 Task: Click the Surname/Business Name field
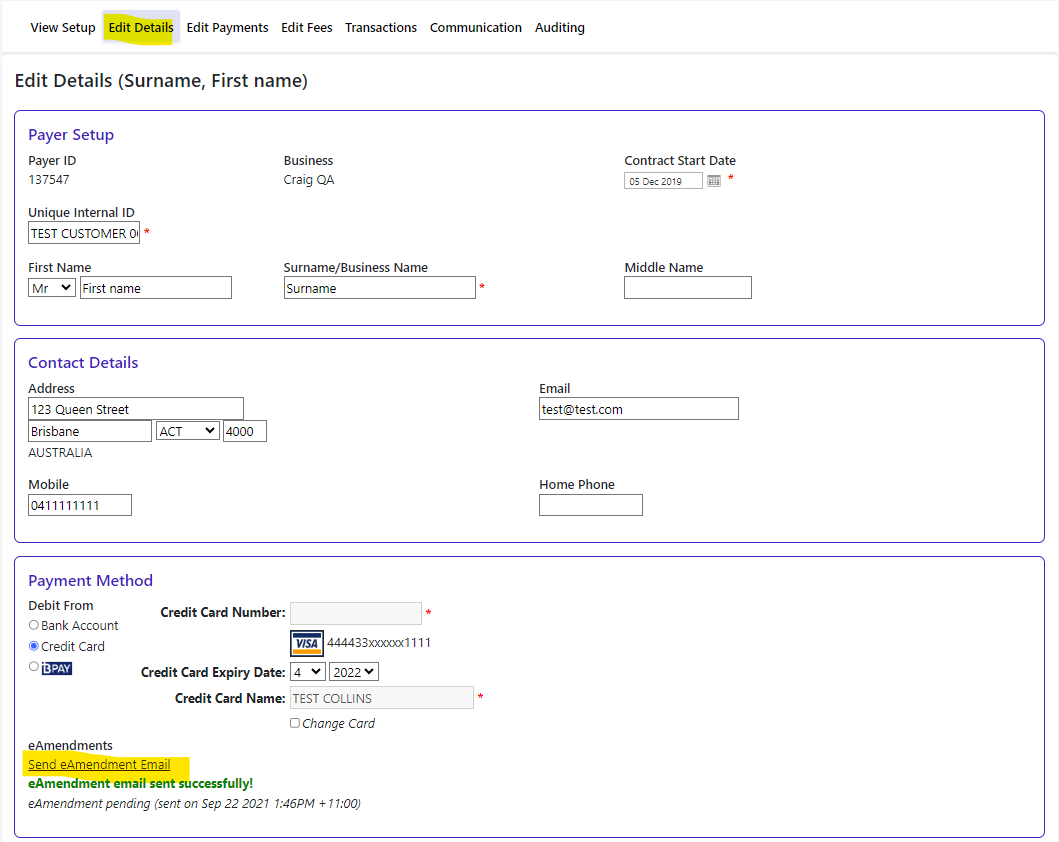tap(379, 288)
